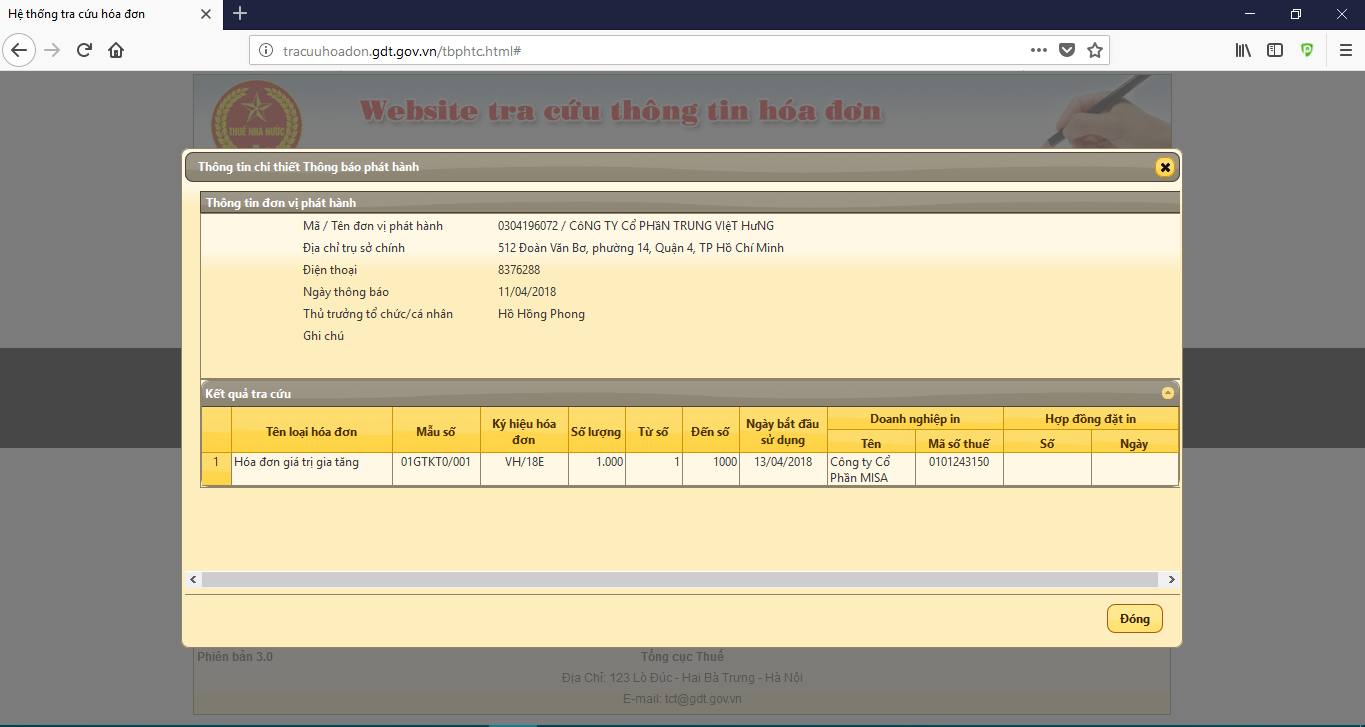Click tax code cell 0101243150
Viewport: 1365px width, 727px height.
click(x=959, y=470)
